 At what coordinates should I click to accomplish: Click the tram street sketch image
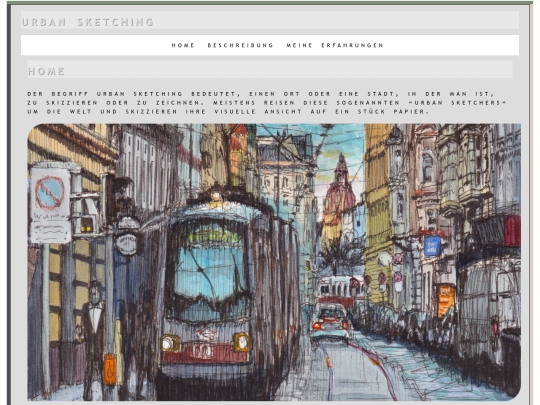pyautogui.click(x=274, y=262)
